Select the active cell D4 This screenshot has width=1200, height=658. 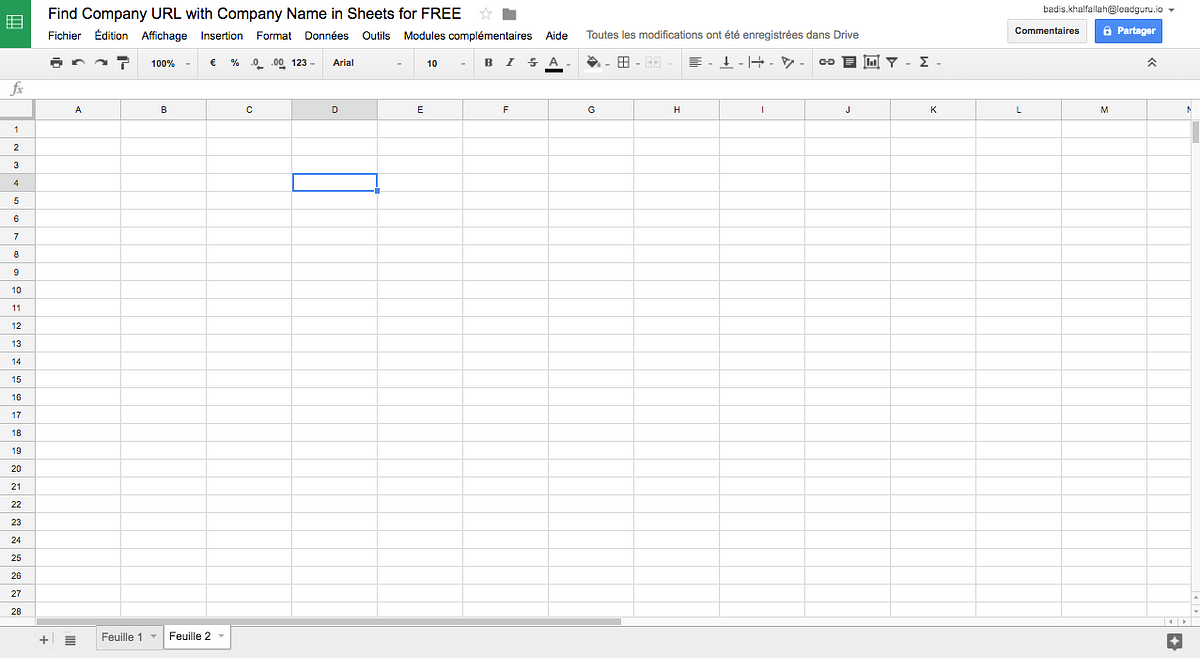334,182
